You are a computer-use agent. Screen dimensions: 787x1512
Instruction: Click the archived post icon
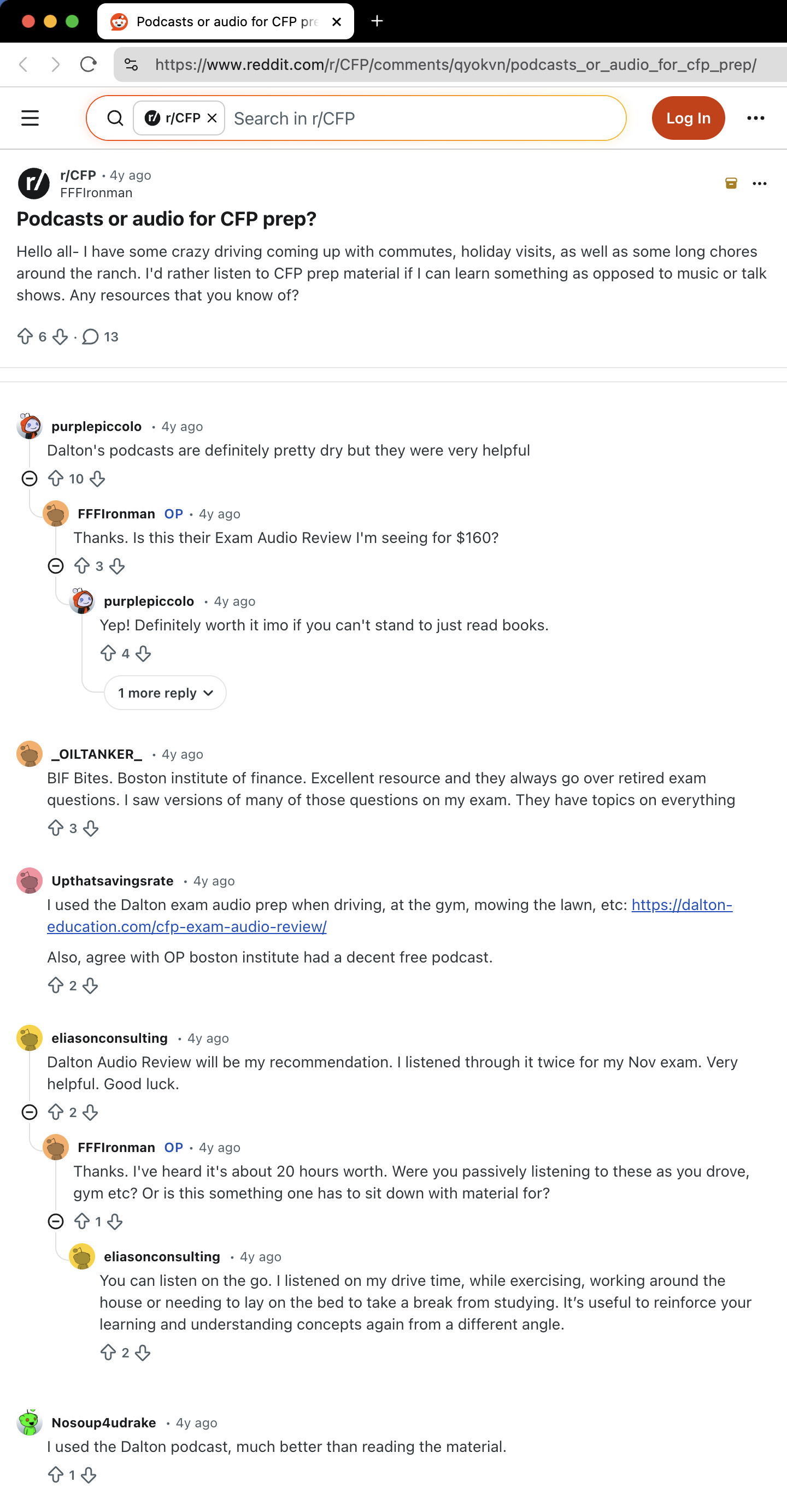pos(731,183)
